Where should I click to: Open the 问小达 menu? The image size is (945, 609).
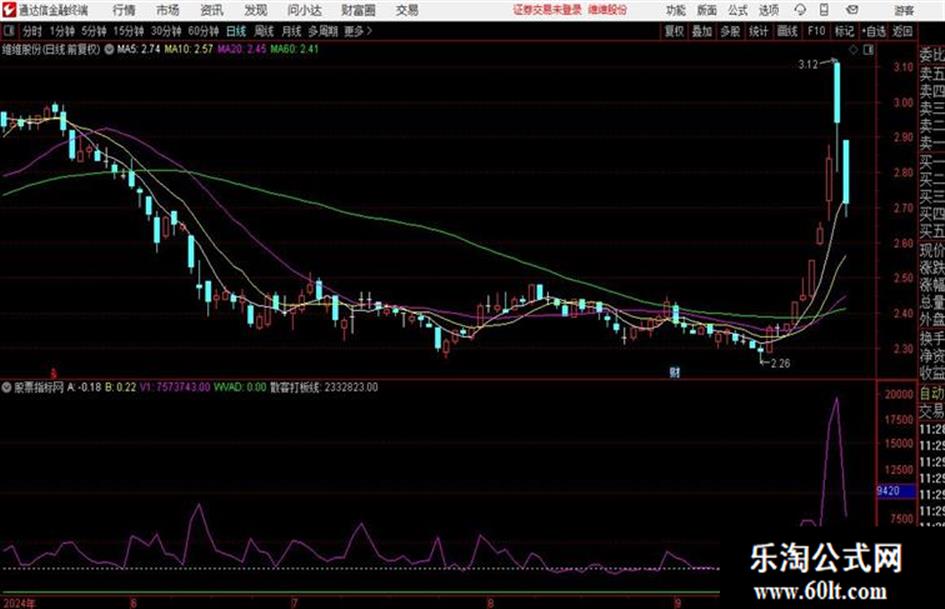304,10
